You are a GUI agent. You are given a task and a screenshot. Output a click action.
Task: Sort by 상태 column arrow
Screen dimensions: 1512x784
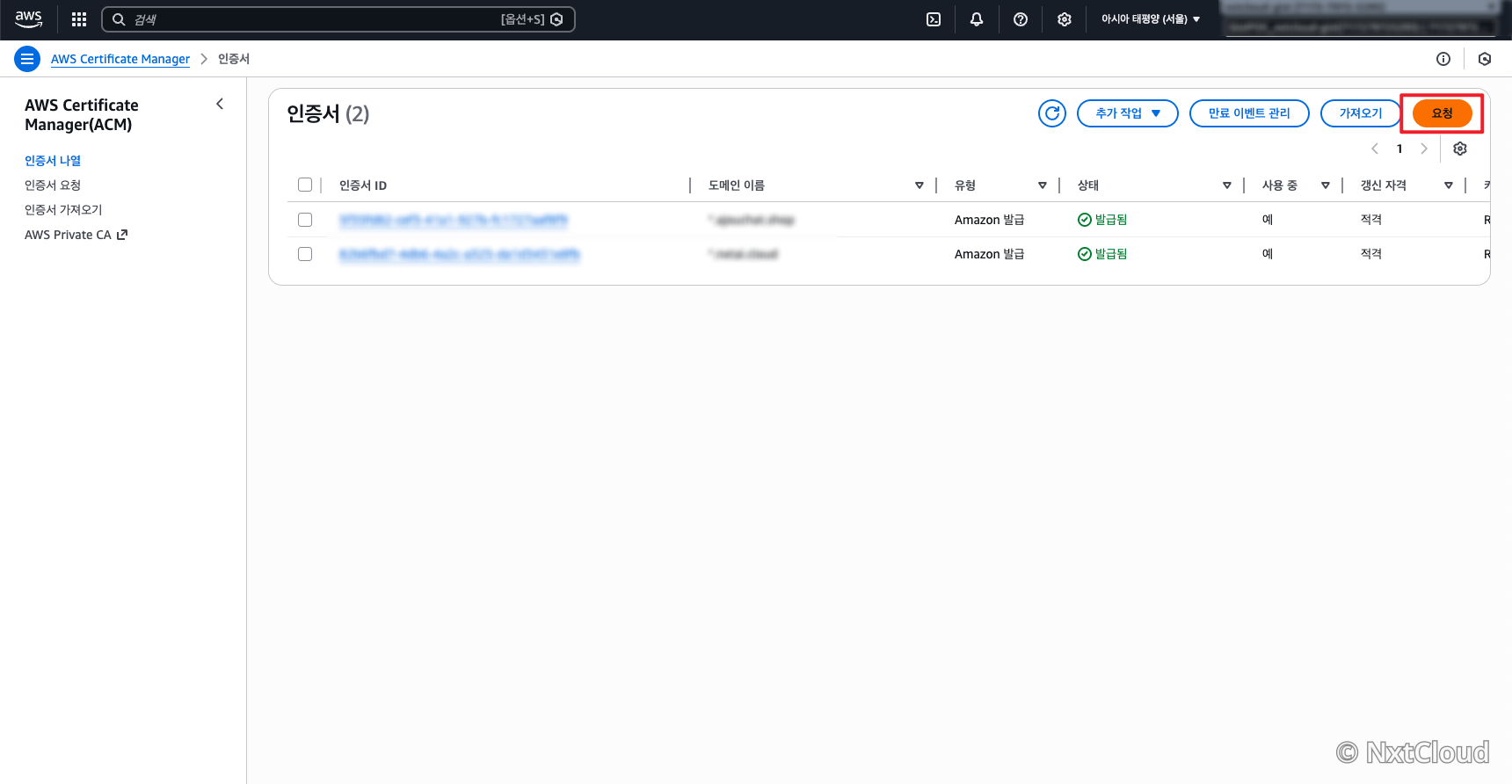[x=1227, y=185]
